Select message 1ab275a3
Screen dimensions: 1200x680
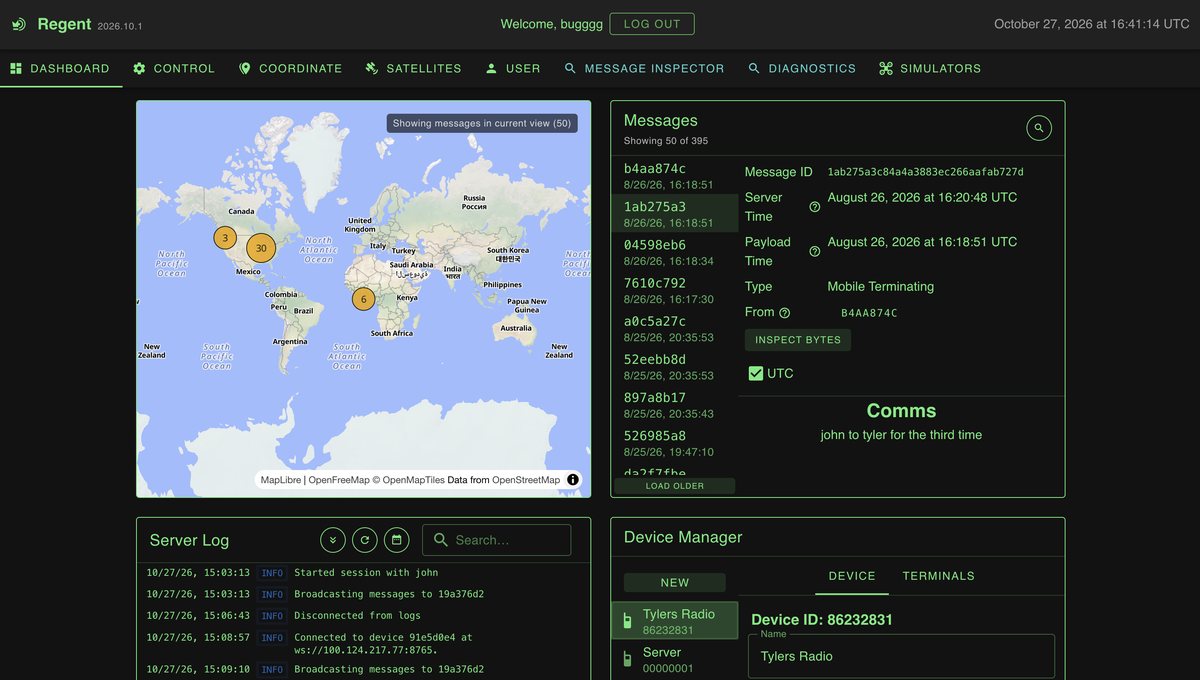674,214
